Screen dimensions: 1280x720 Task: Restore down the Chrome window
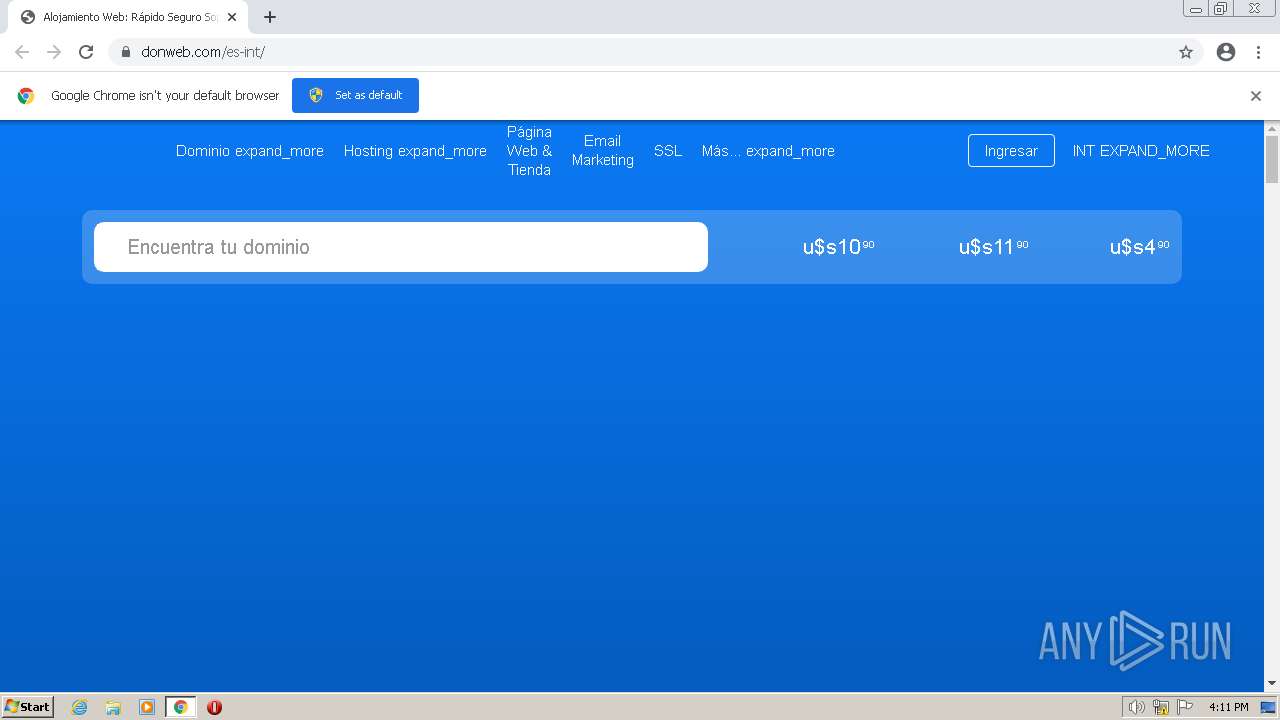point(1221,9)
